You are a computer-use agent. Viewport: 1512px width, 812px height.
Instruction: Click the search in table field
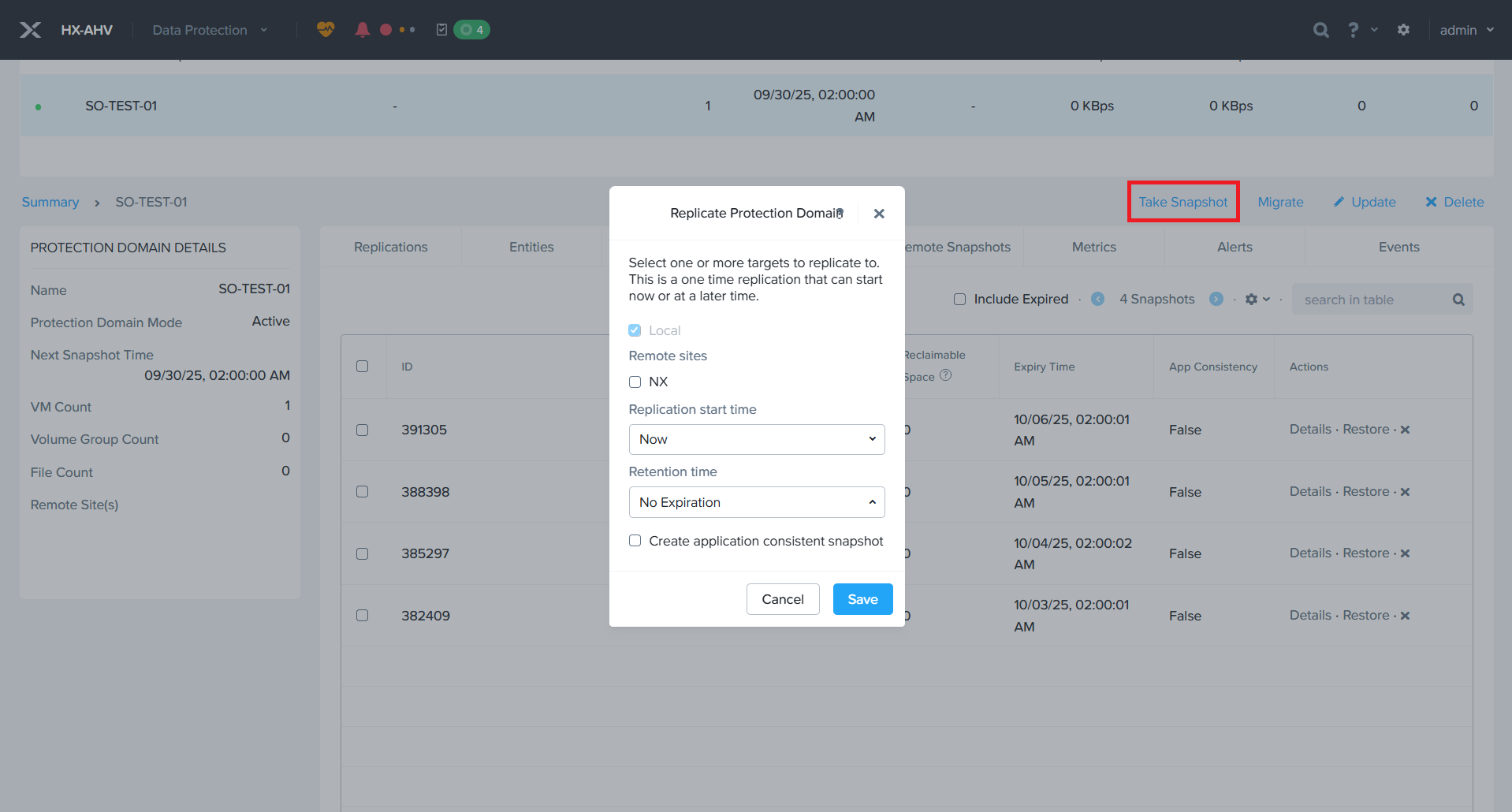[1372, 300]
